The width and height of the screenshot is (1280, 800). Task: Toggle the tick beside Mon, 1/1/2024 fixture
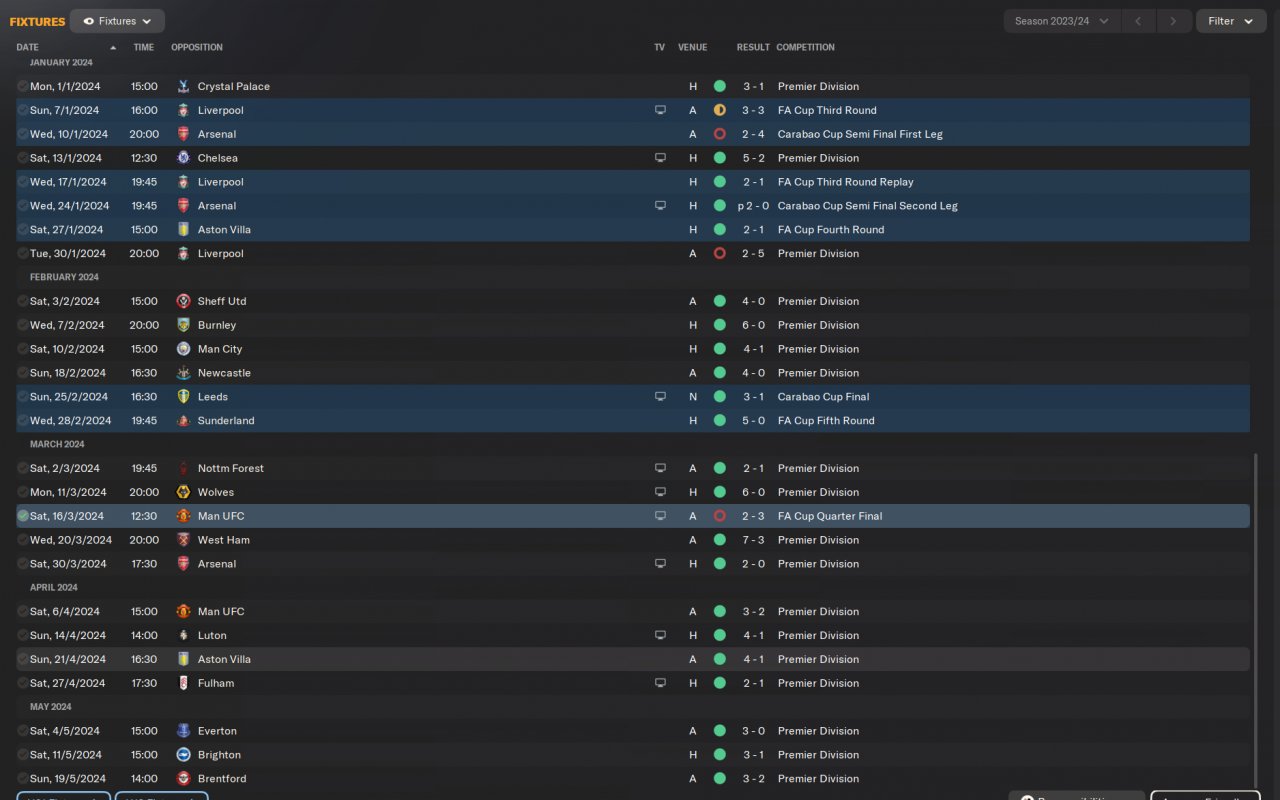click(x=23, y=86)
